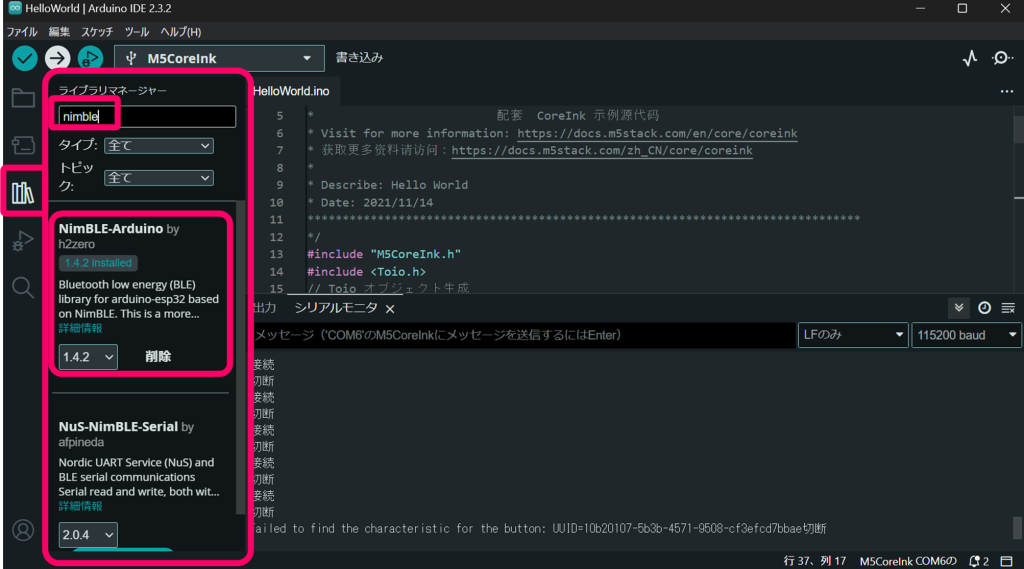Click M5CoreInk COM6 board status text
1024x569 pixels.
(x=908, y=561)
